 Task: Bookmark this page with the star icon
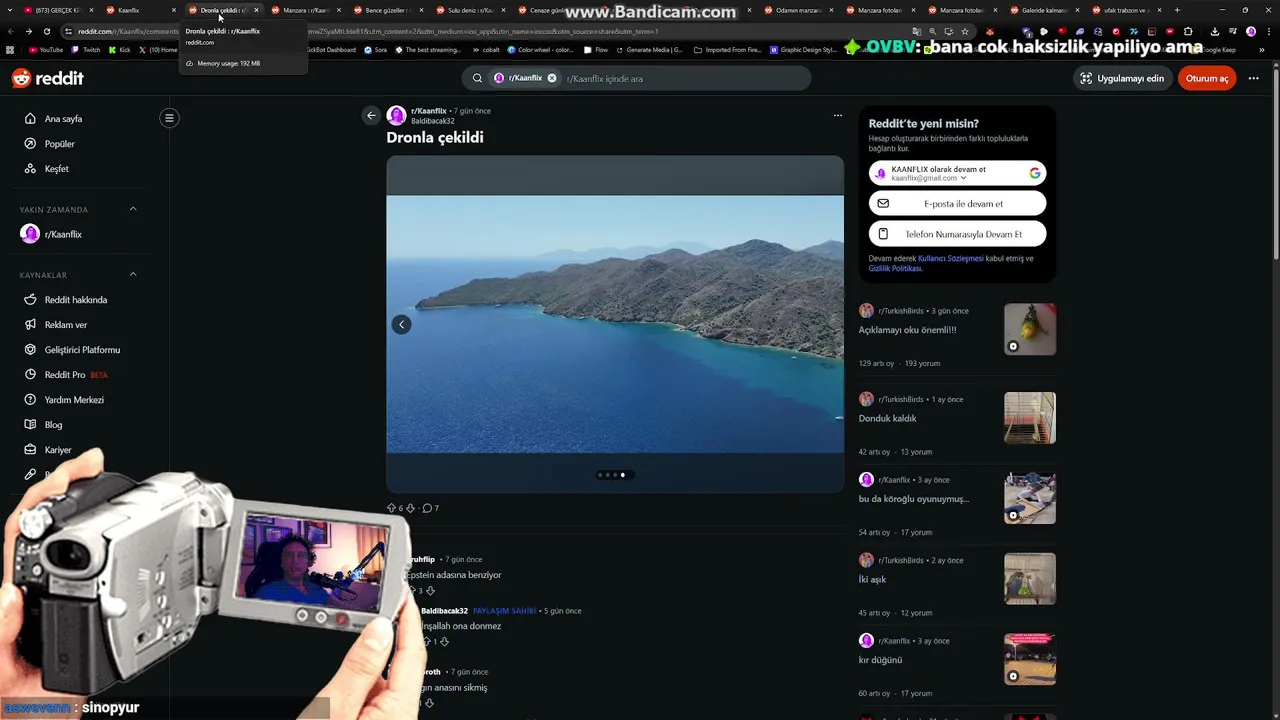pos(965,31)
